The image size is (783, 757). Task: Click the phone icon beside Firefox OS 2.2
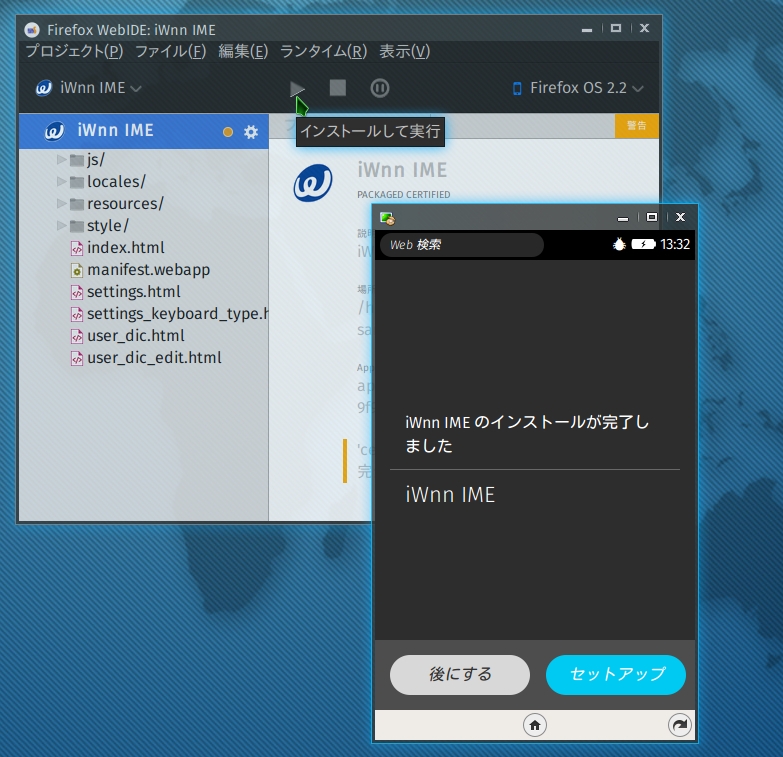click(x=517, y=89)
